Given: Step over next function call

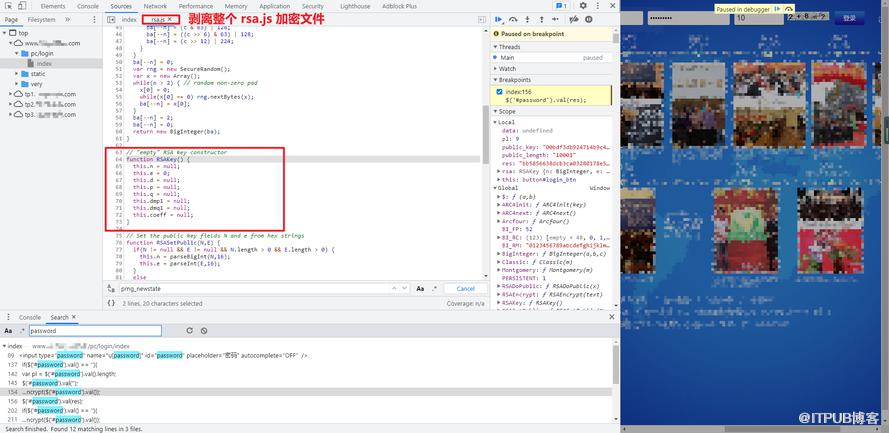Looking at the screenshot, I should (x=513, y=19).
